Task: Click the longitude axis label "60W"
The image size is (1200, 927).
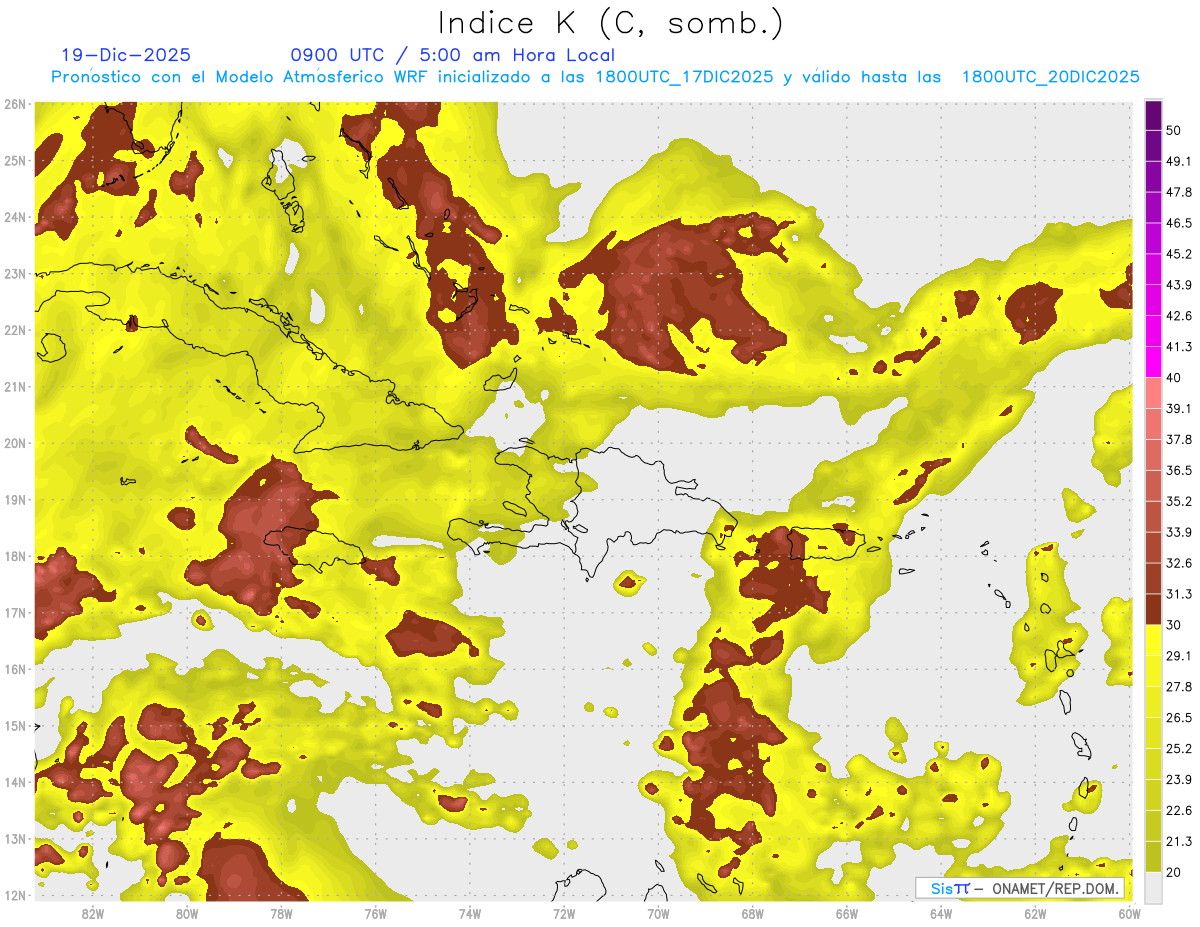Action: tap(1129, 913)
